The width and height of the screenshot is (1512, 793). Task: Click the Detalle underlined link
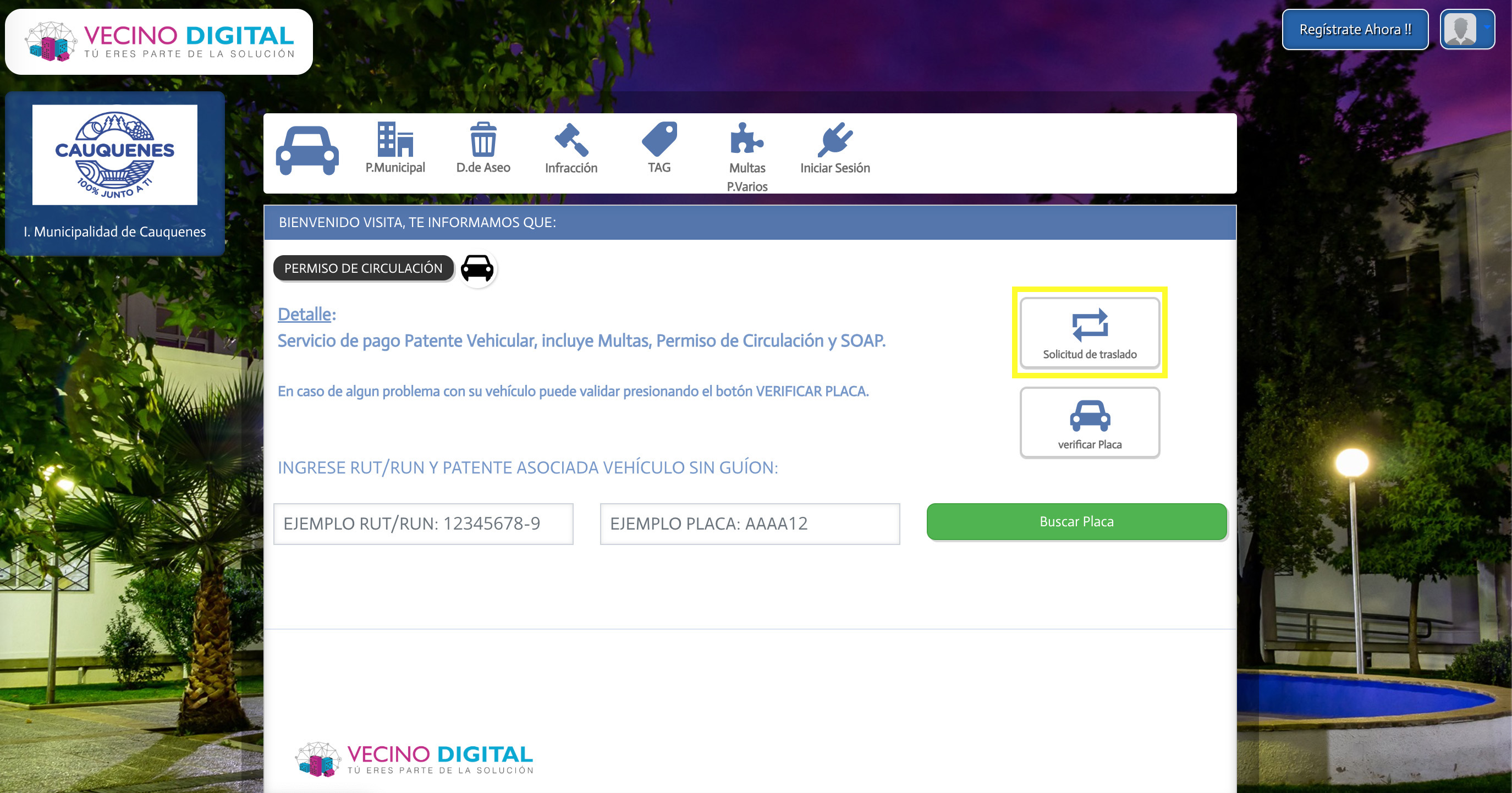(304, 315)
